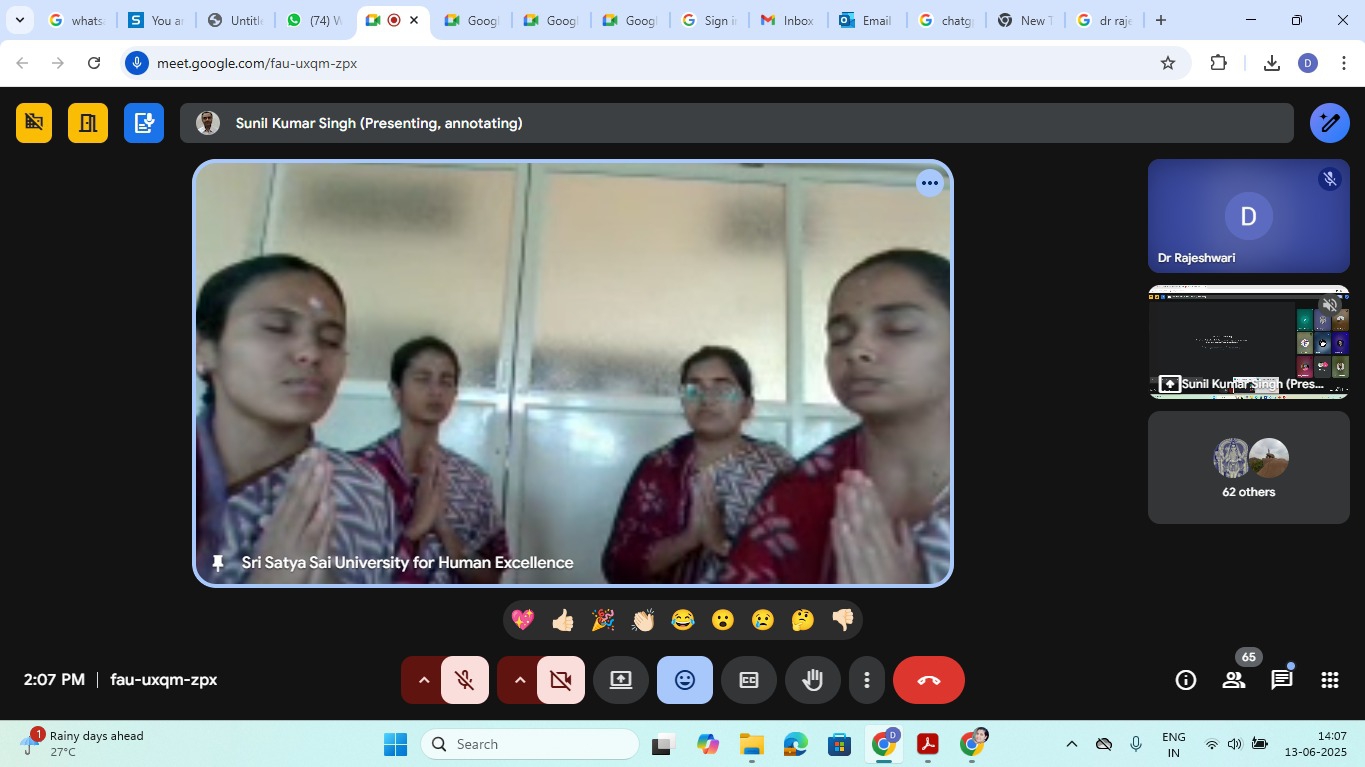
Task: Show the people list with 65 participants
Action: [1234, 680]
